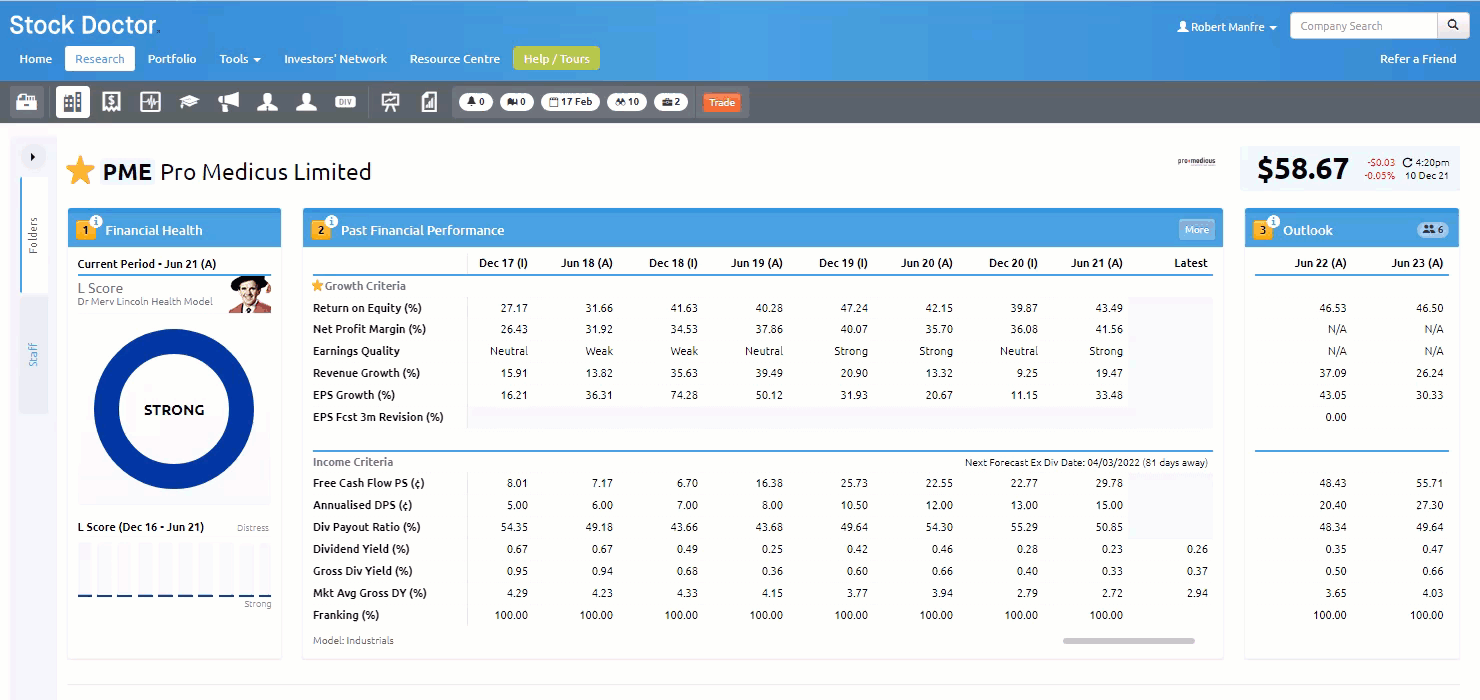This screenshot has width=1480, height=700.
Task: Open the presentation chart board icon
Action: click(x=390, y=102)
